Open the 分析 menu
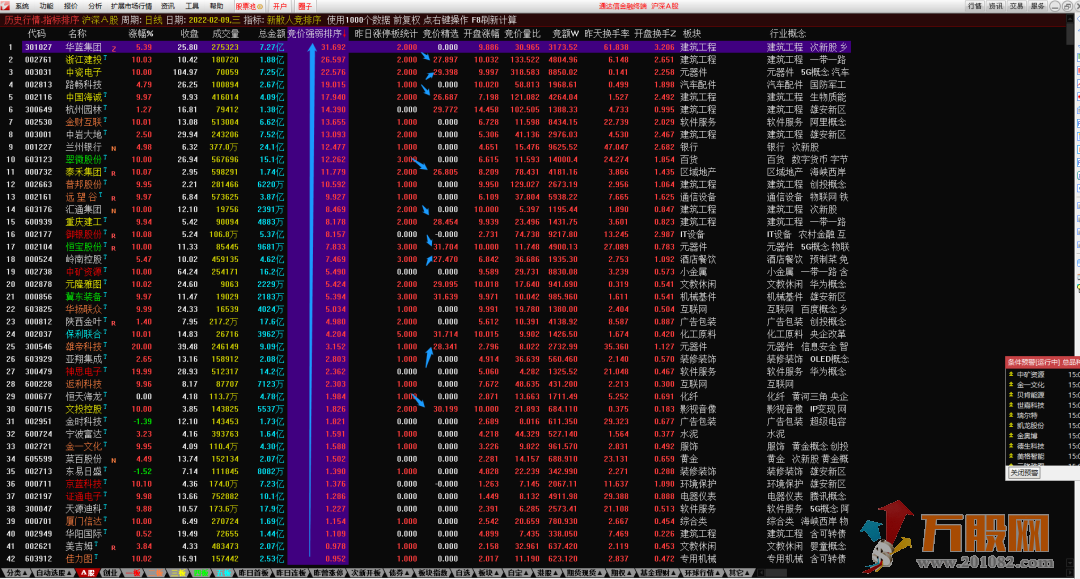Image resolution: width=1080 pixels, height=579 pixels. (x=94, y=6)
